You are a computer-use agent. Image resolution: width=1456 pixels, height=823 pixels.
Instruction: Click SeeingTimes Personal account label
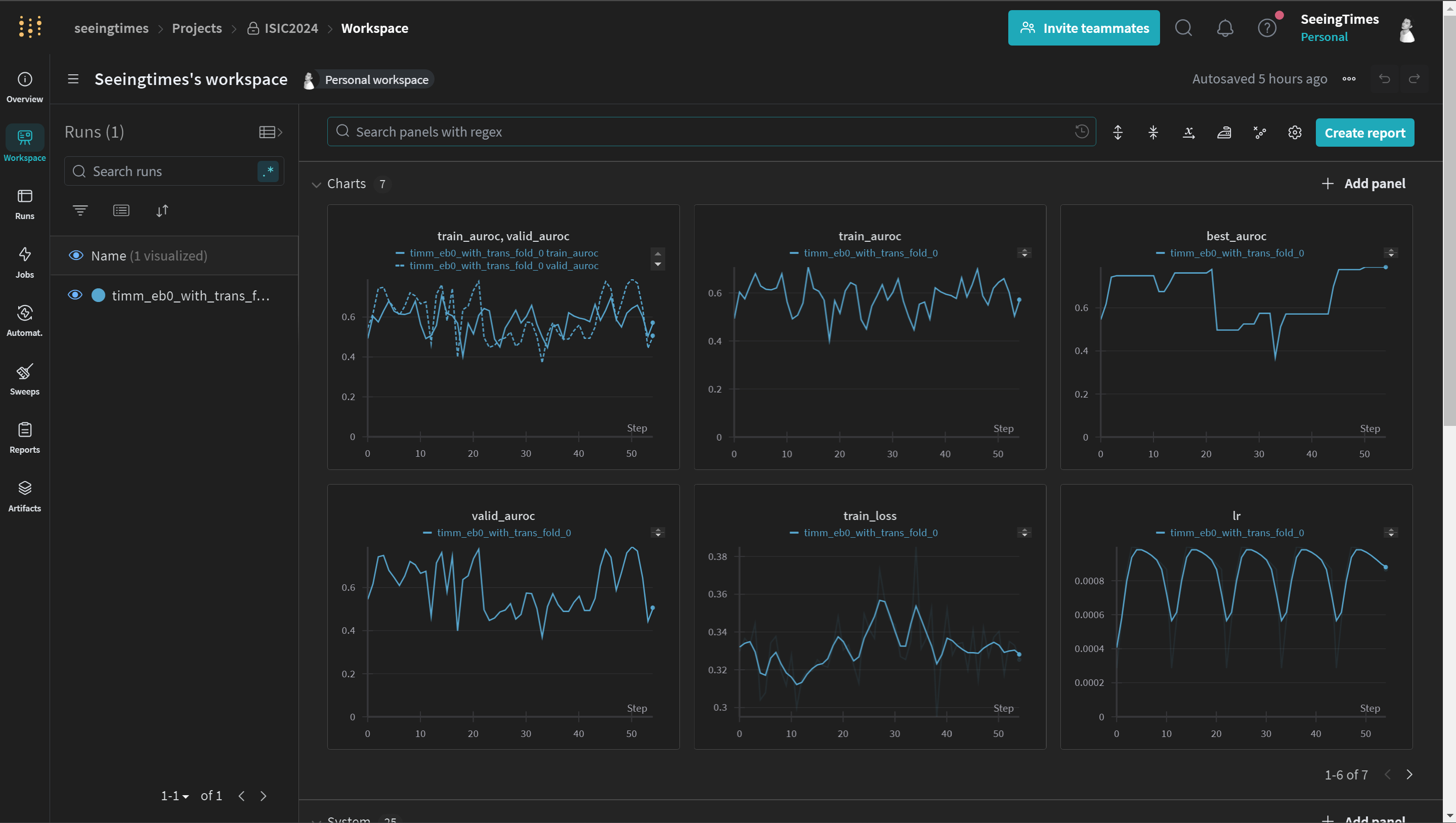pos(1340,28)
